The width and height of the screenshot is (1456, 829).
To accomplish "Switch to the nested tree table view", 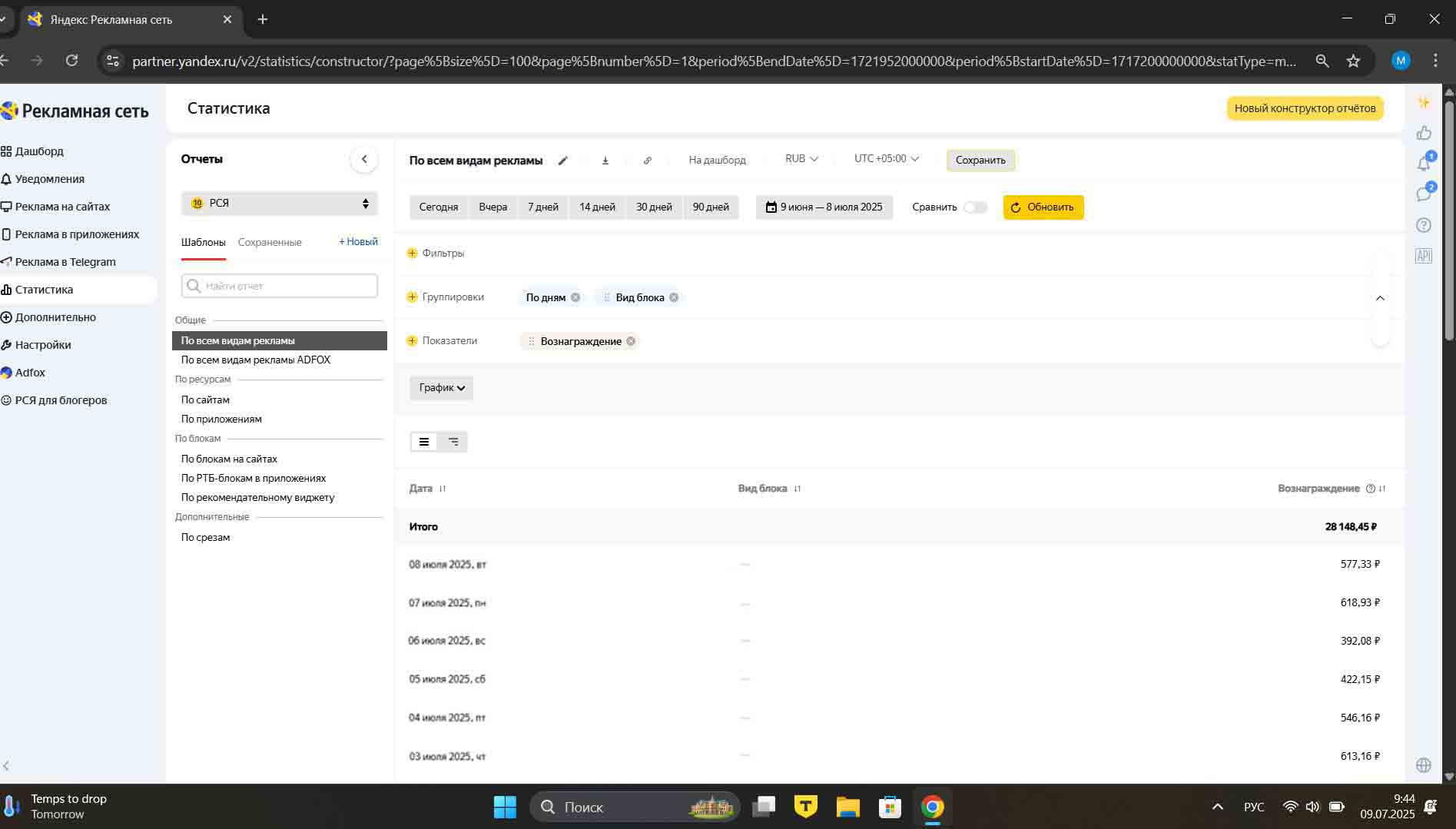I will point(453,442).
